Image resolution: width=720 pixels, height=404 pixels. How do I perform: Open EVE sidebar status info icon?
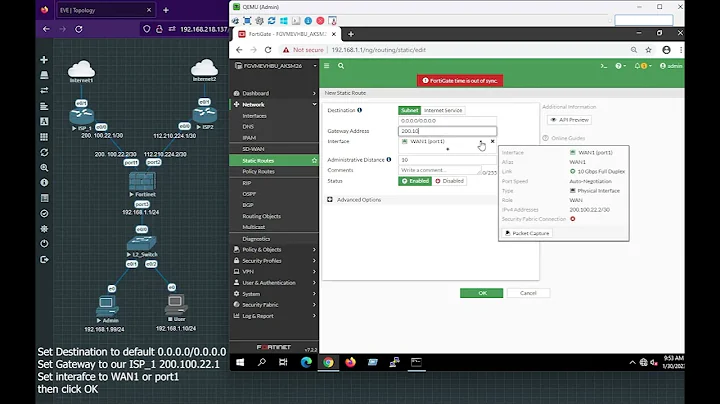44,183
